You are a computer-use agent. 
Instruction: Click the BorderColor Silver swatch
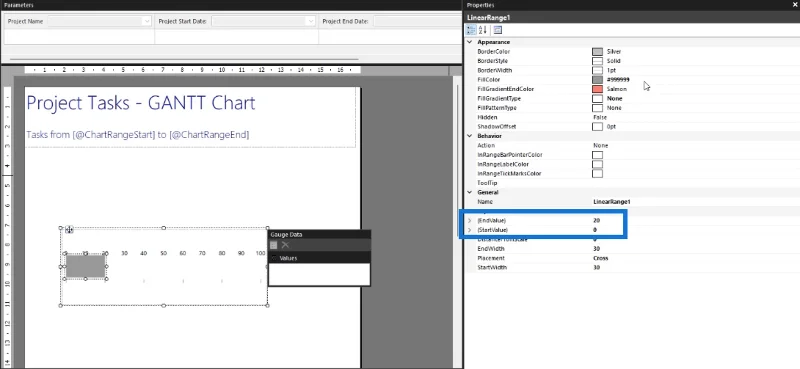tap(597, 52)
